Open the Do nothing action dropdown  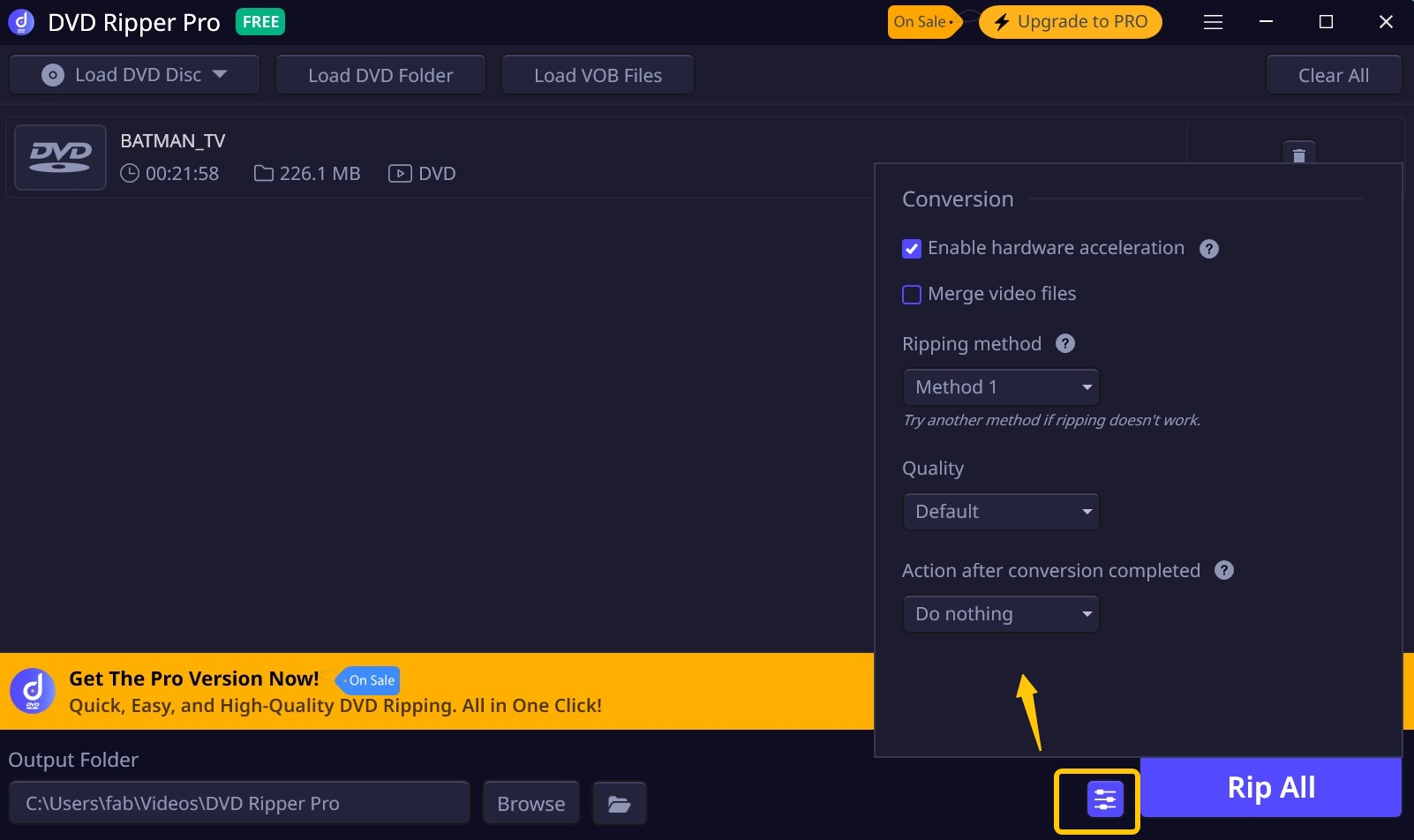pyautogui.click(x=1000, y=613)
